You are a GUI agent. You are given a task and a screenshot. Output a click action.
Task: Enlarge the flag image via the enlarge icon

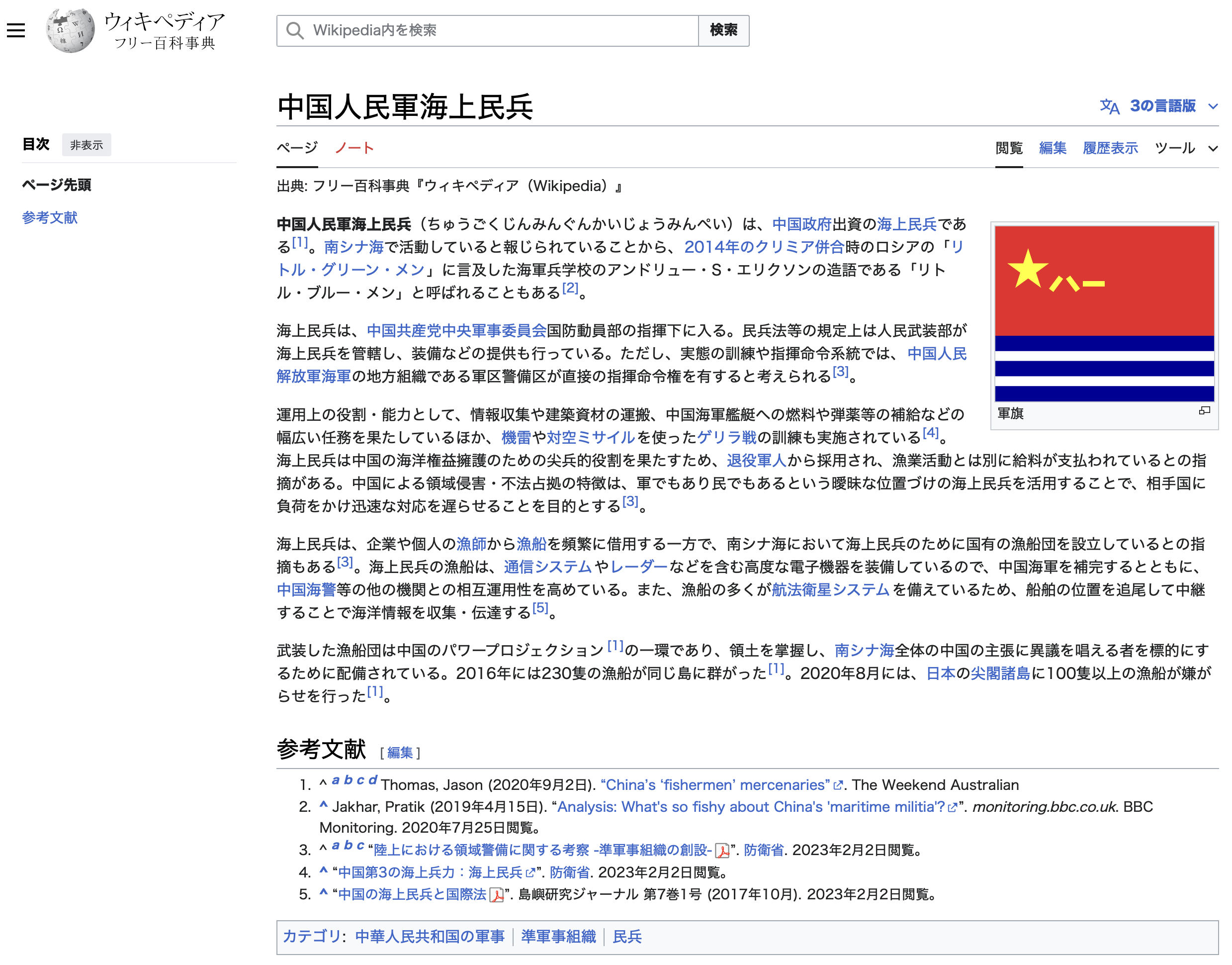click(x=1204, y=411)
